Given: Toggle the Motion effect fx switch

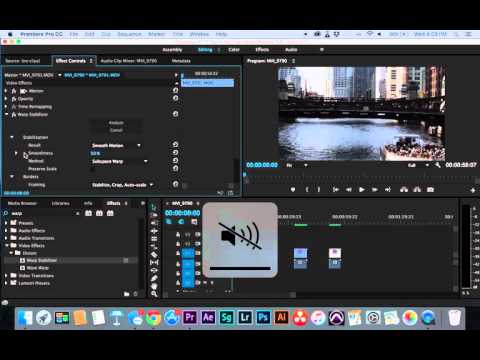Looking at the screenshot, I should click(x=14, y=91).
